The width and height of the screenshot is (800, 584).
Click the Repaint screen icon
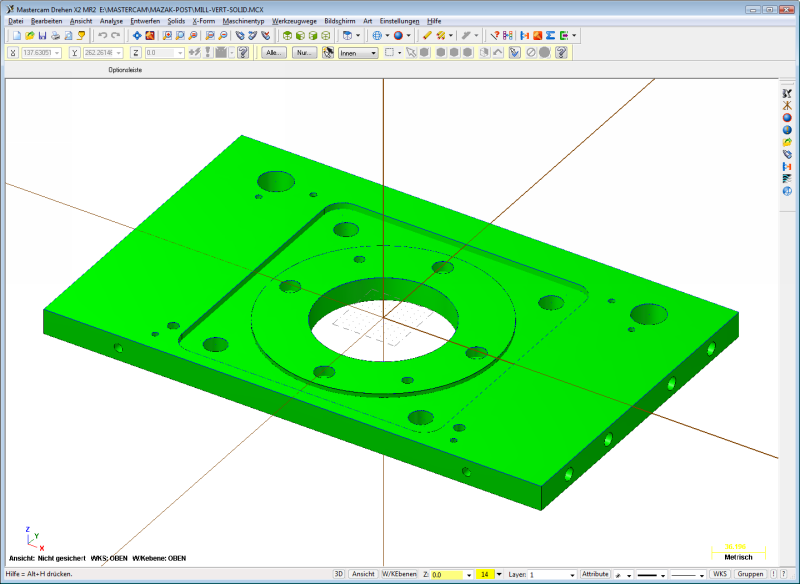pyautogui.click(x=149, y=36)
